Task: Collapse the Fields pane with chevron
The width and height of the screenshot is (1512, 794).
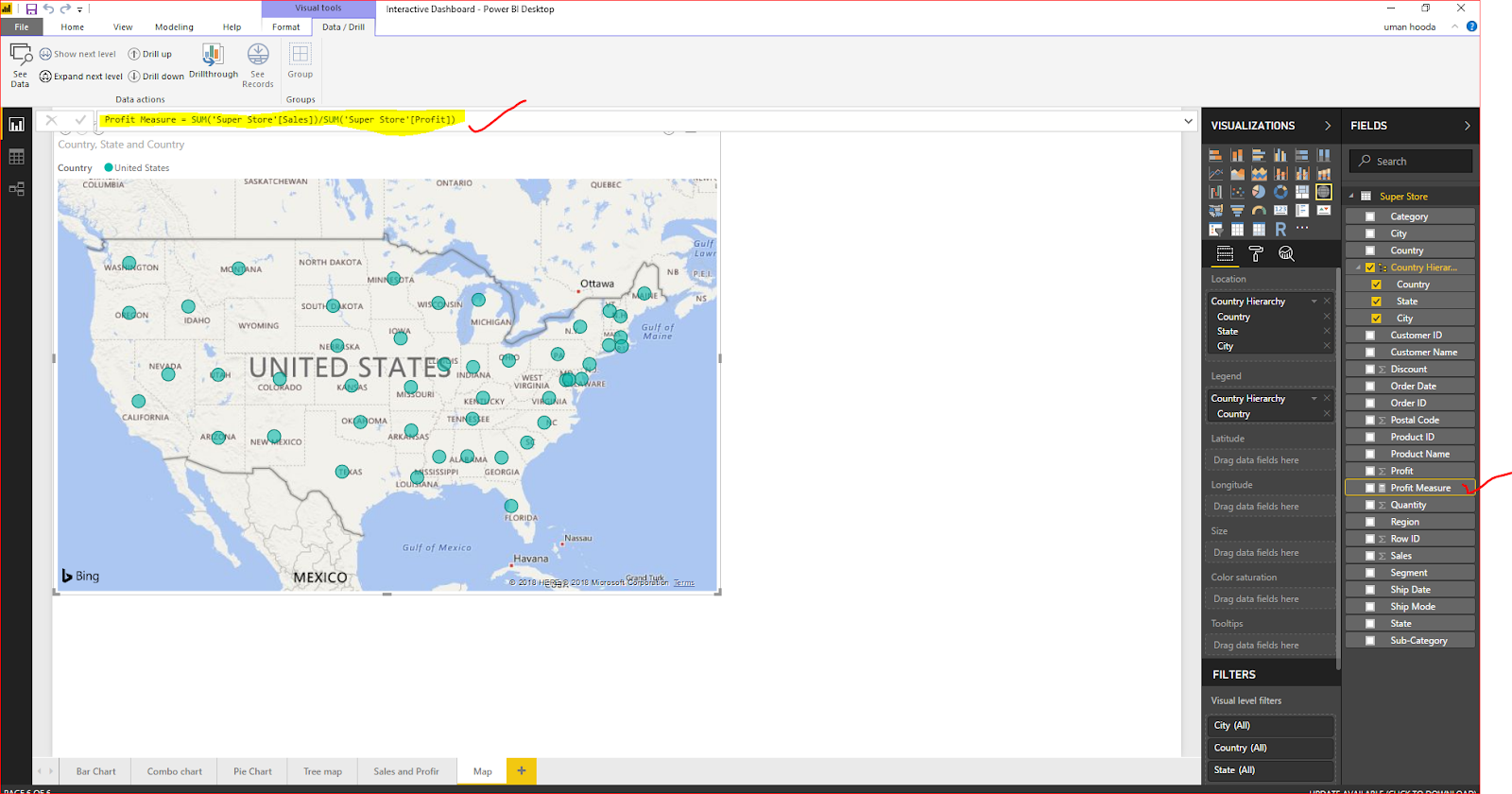Action: point(1467,126)
